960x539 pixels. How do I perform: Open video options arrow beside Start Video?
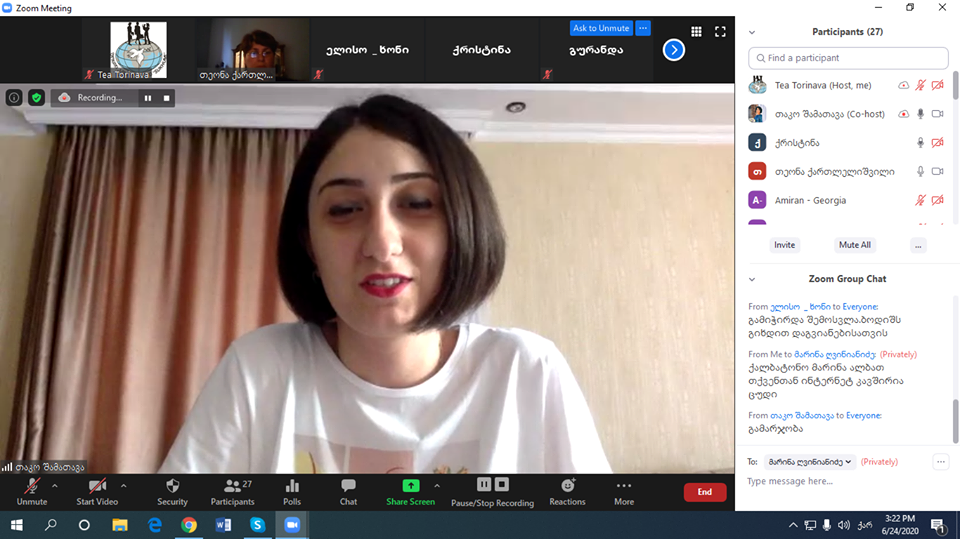tap(124, 486)
